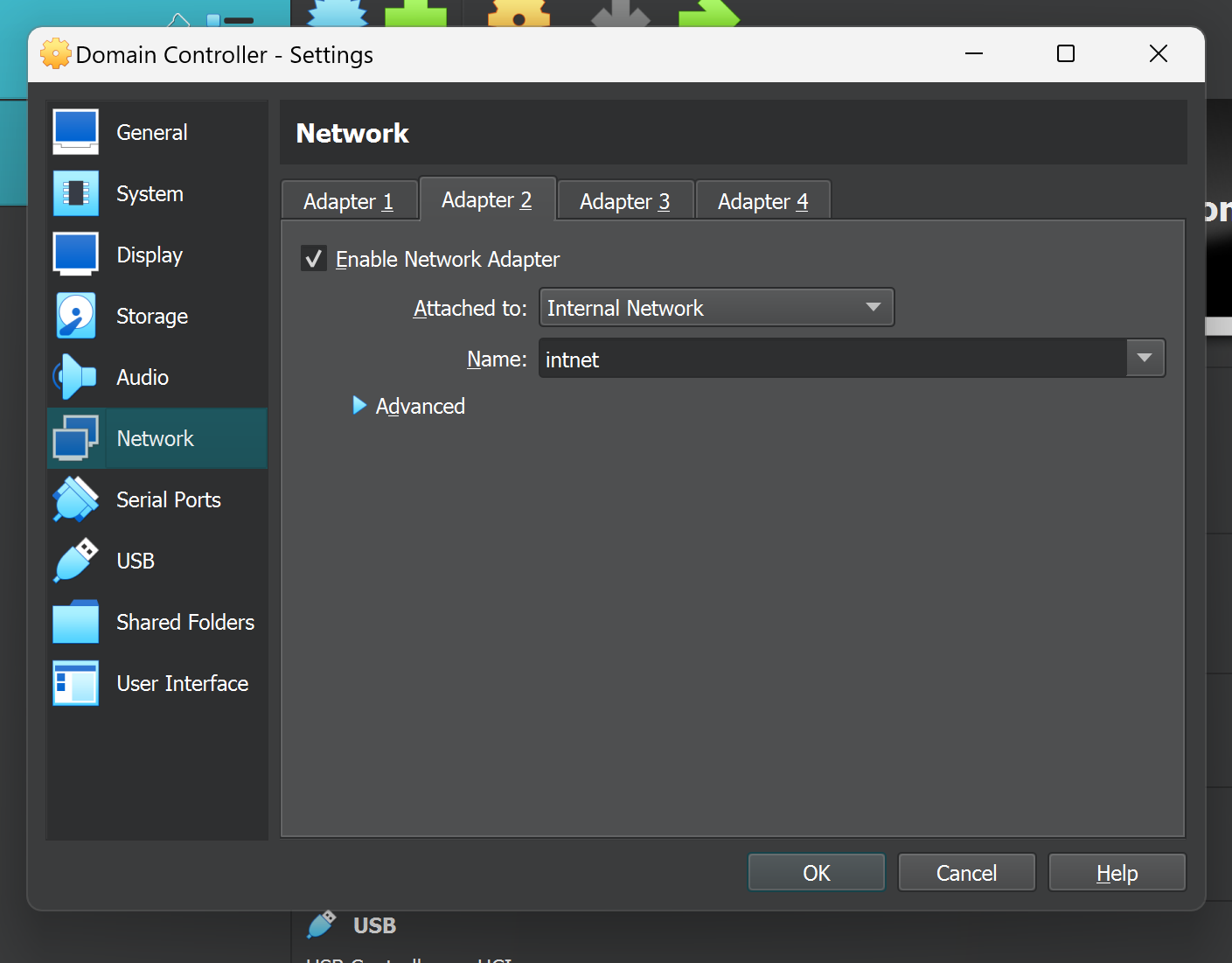Screen dimensions: 1232x963
Task: Click the intnet name input field
Action: 832,359
